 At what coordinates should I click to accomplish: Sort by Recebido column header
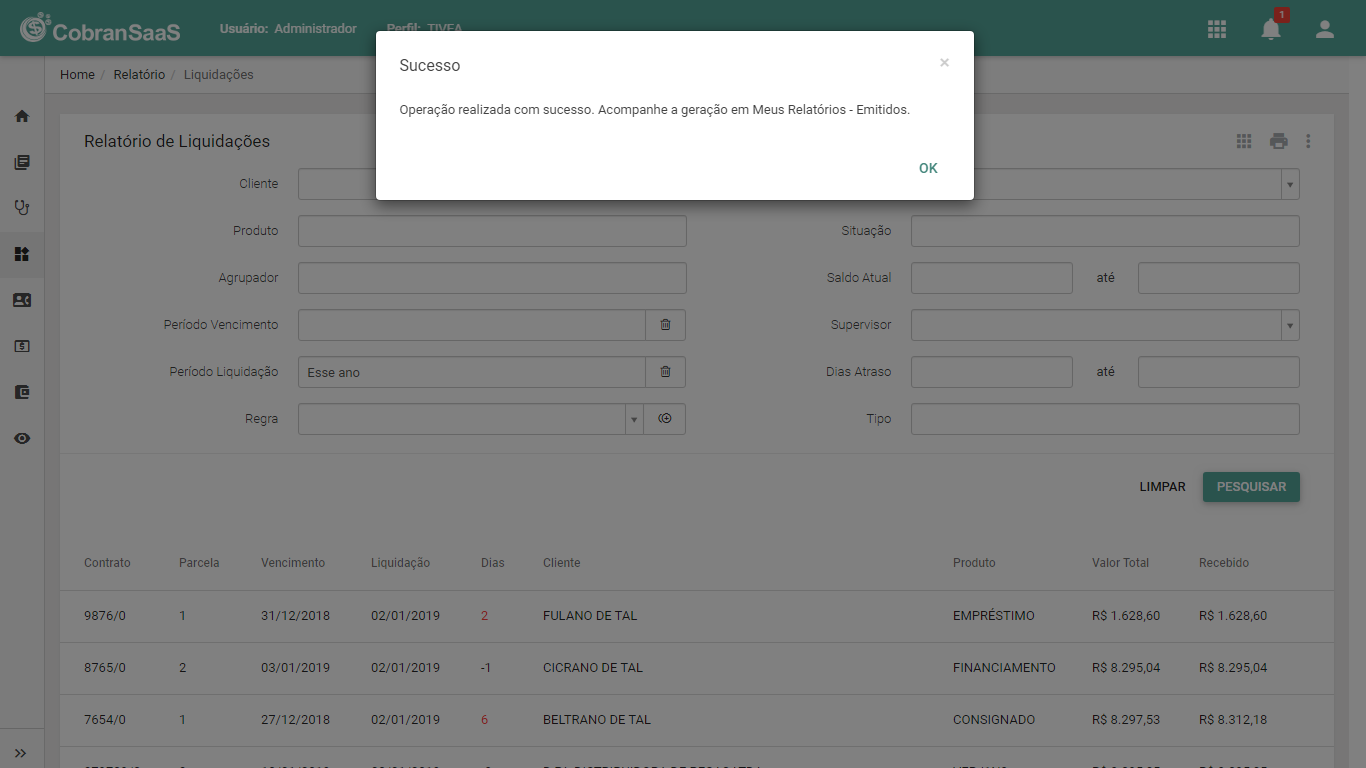point(1224,563)
